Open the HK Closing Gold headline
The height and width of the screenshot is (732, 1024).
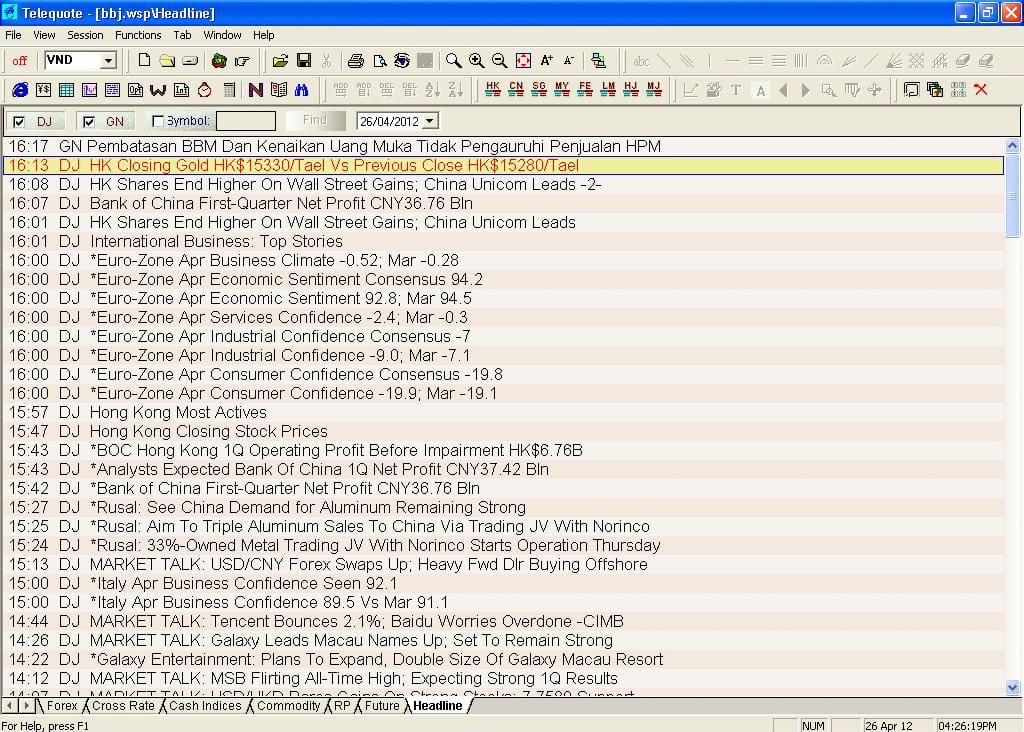(x=334, y=165)
